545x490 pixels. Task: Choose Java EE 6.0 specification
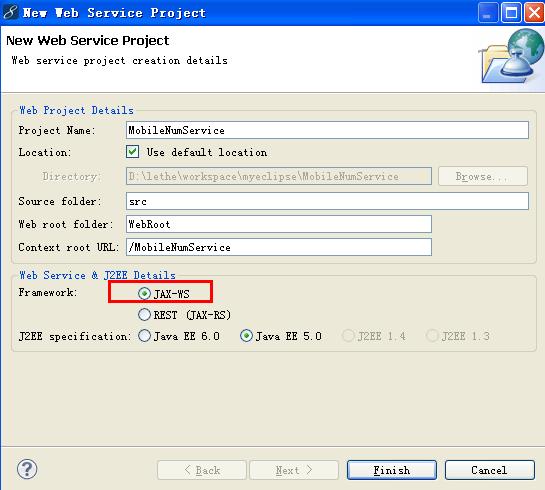(144, 336)
